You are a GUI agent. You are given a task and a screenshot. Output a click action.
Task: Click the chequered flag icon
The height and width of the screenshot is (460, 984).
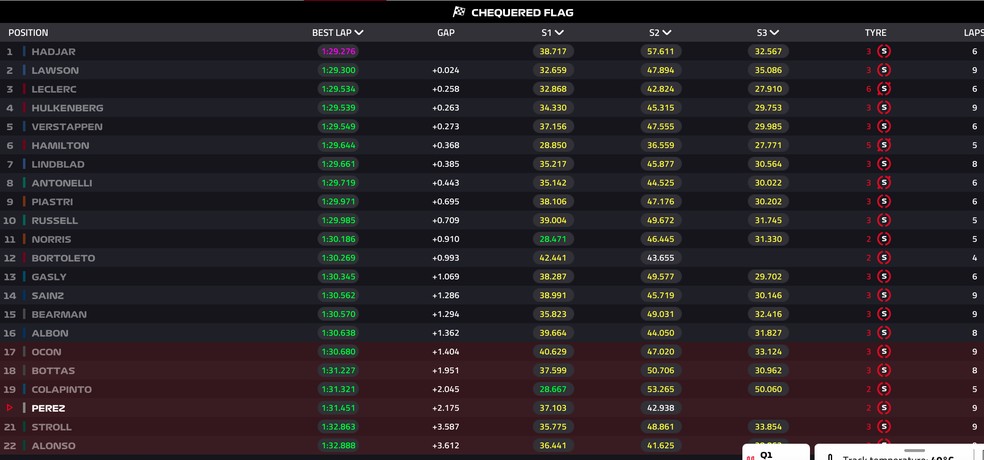pos(459,12)
